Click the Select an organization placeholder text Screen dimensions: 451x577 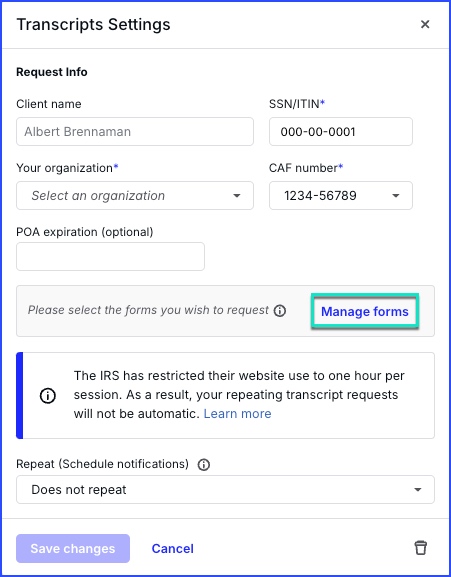click(x=98, y=196)
